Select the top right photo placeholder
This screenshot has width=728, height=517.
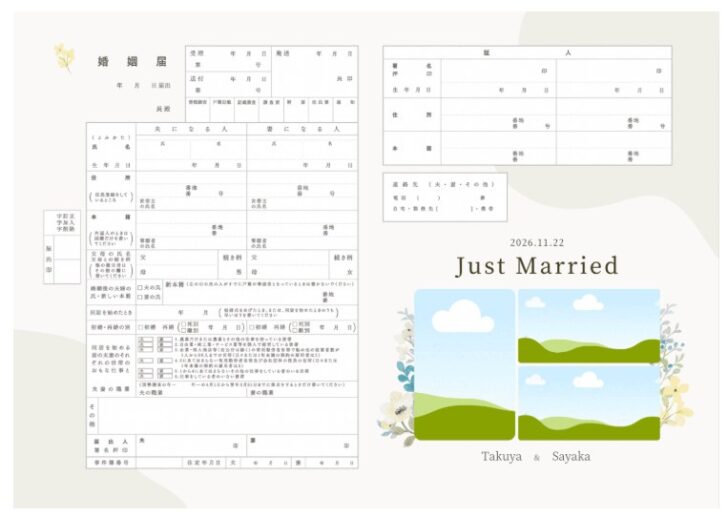click(x=589, y=326)
